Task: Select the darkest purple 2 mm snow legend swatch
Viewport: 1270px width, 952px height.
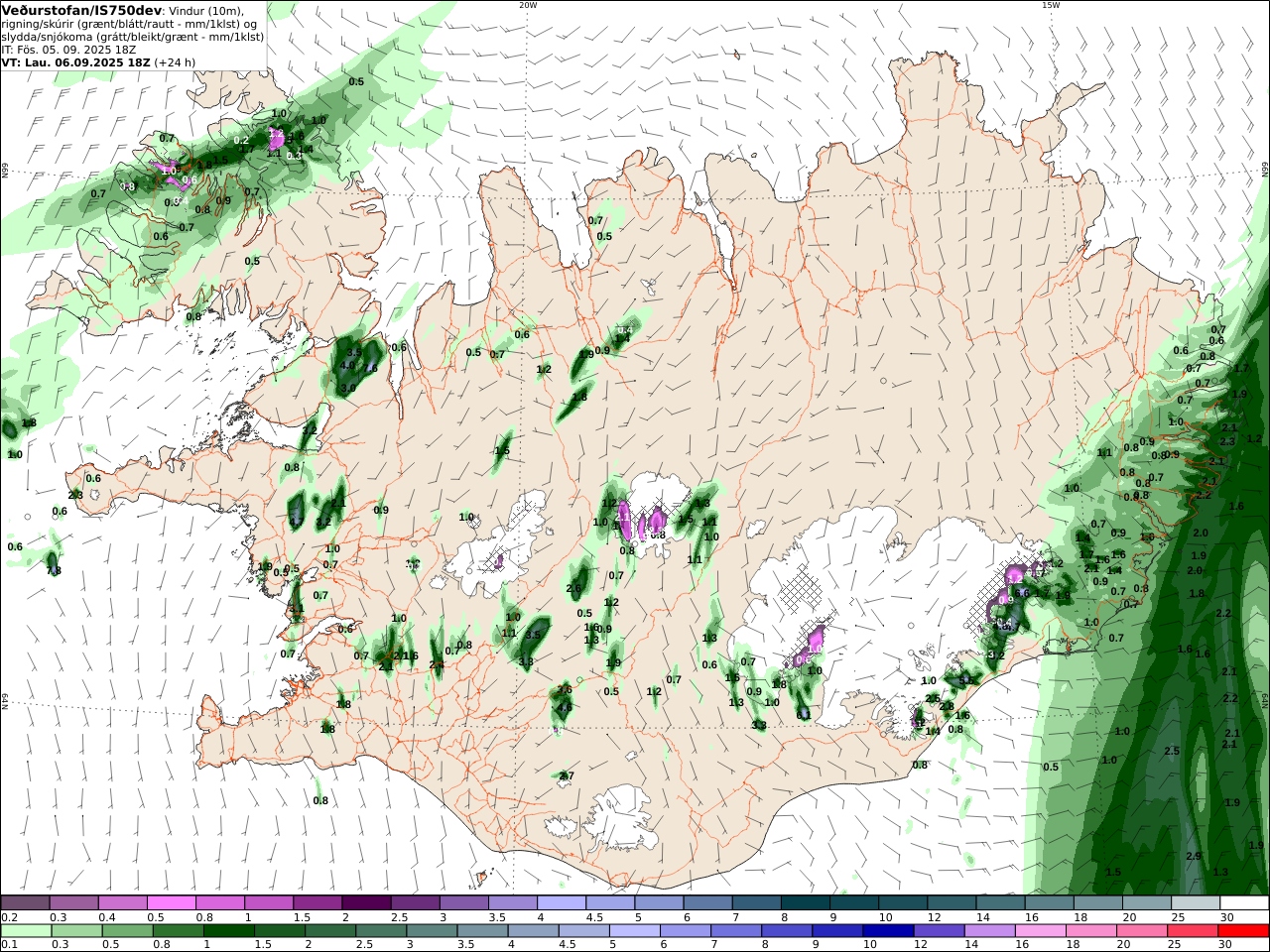Action: point(366,903)
